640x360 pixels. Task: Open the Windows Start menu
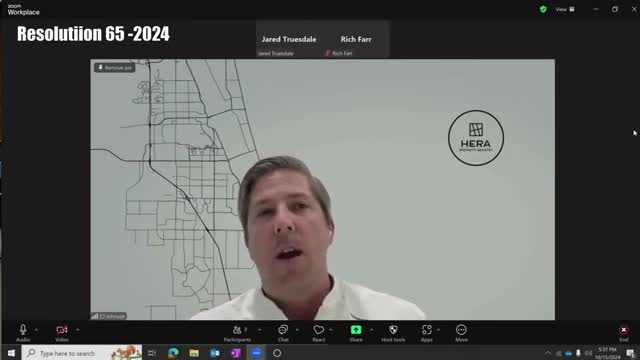[11, 353]
